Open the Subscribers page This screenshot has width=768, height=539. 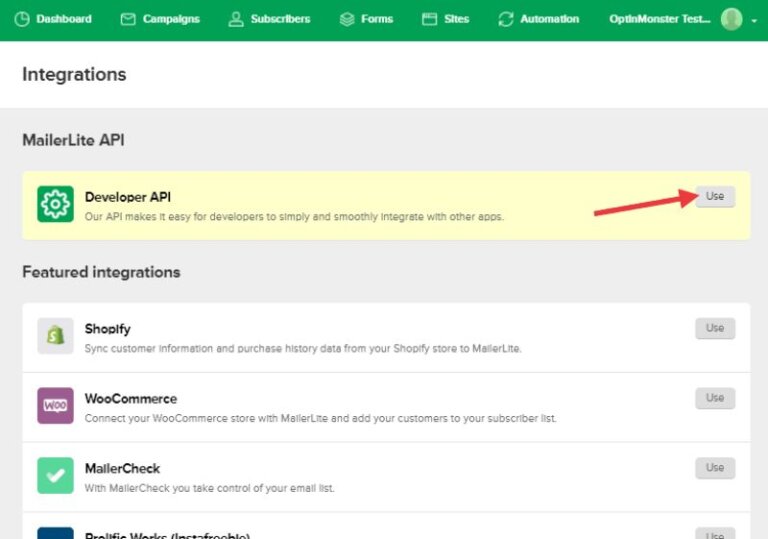(269, 19)
